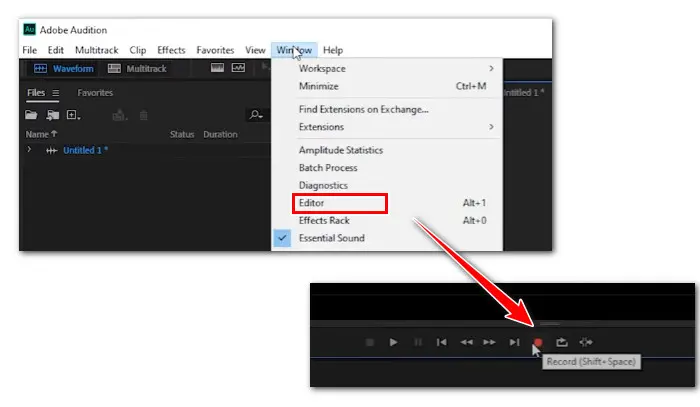Expand the Untitled 1 file entry

(x=29, y=150)
